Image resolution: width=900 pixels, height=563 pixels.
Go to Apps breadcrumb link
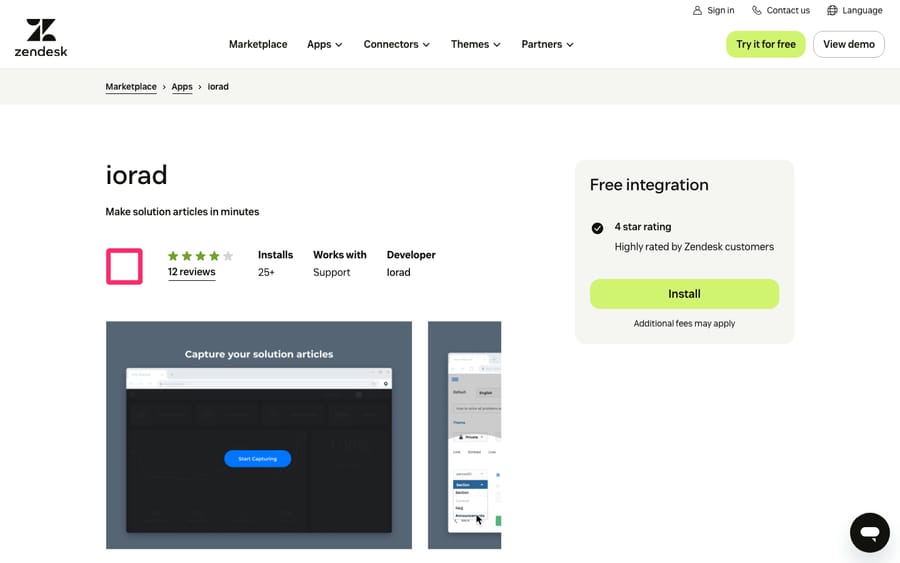tap(182, 87)
